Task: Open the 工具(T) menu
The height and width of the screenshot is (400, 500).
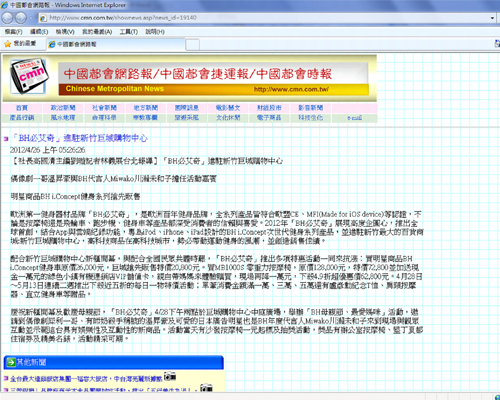Action: click(129, 32)
